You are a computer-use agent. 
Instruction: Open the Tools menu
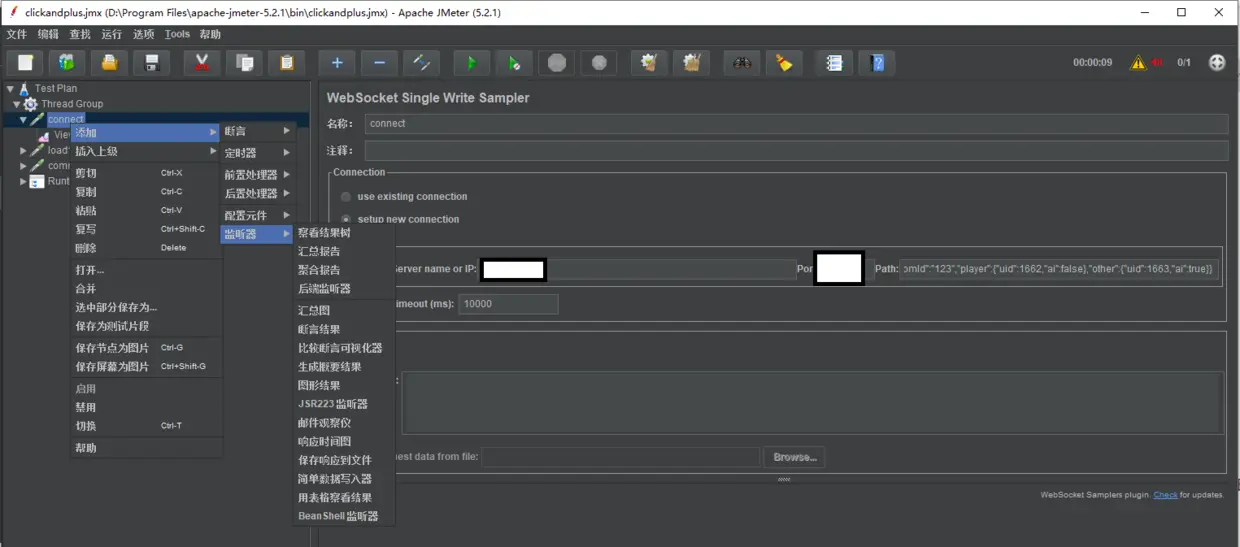(177, 34)
